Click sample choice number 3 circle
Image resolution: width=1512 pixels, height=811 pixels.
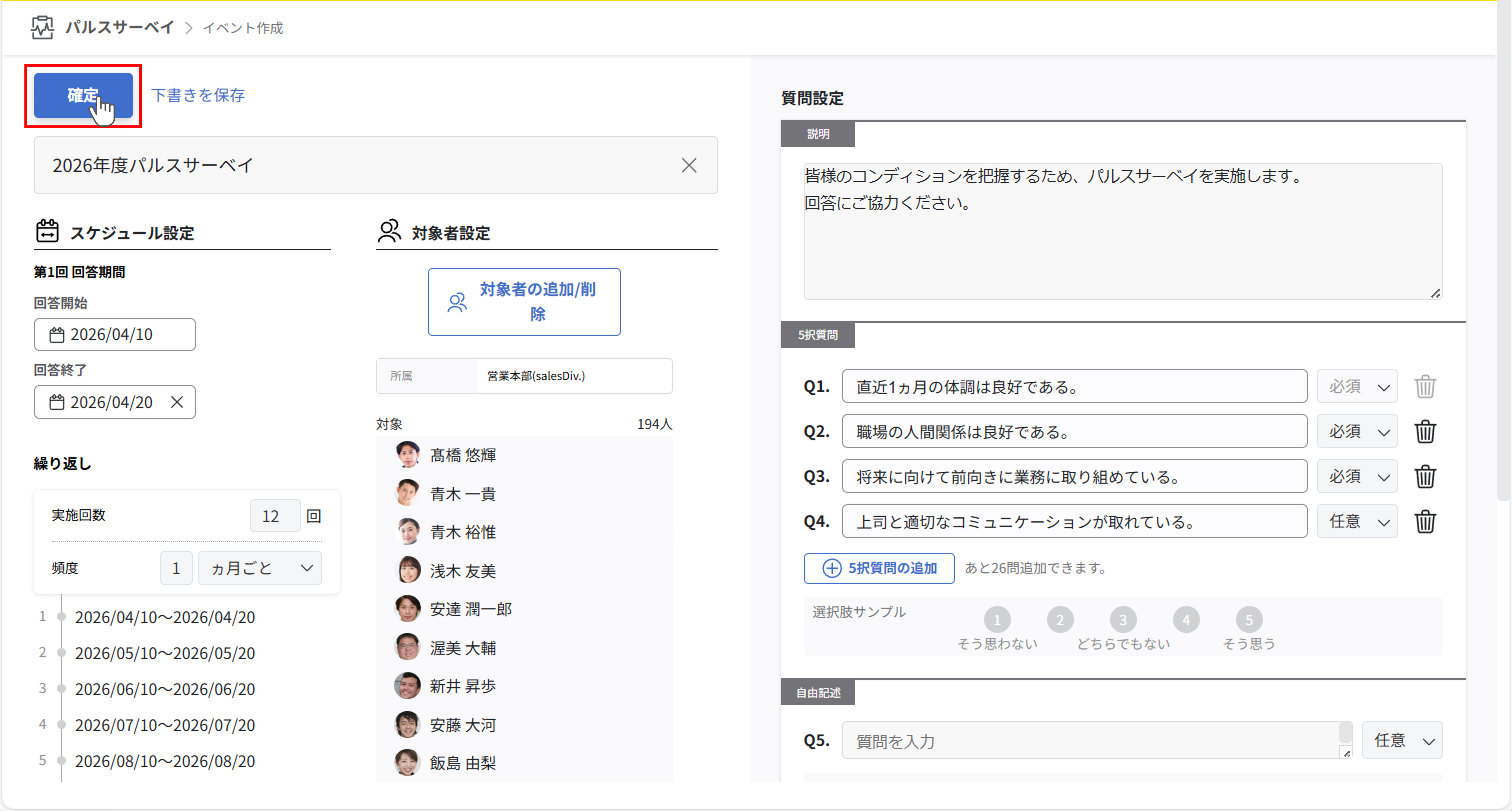[x=1122, y=620]
